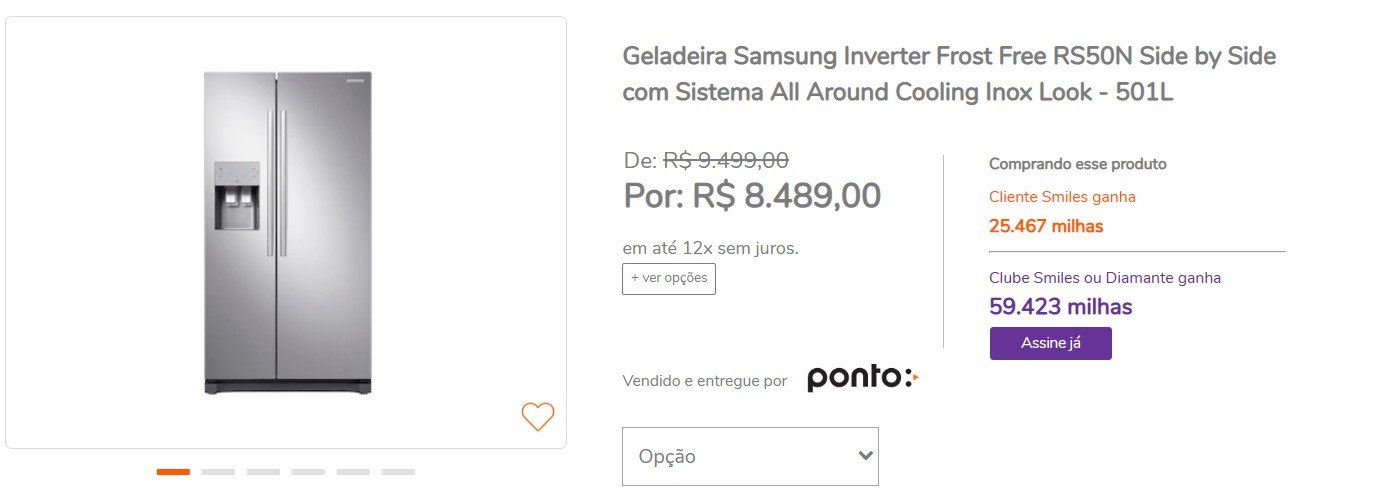Select the first orange carousel indicator
This screenshot has height=498, width=1373.
tap(173, 471)
